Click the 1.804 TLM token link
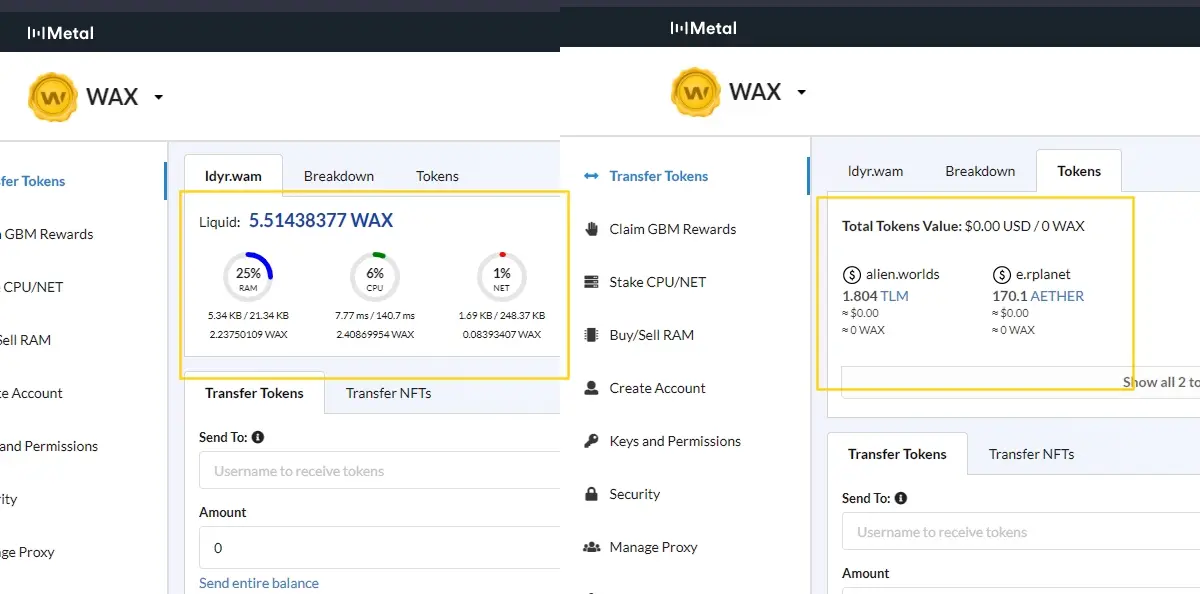The width and height of the screenshot is (1200, 594). coord(875,296)
